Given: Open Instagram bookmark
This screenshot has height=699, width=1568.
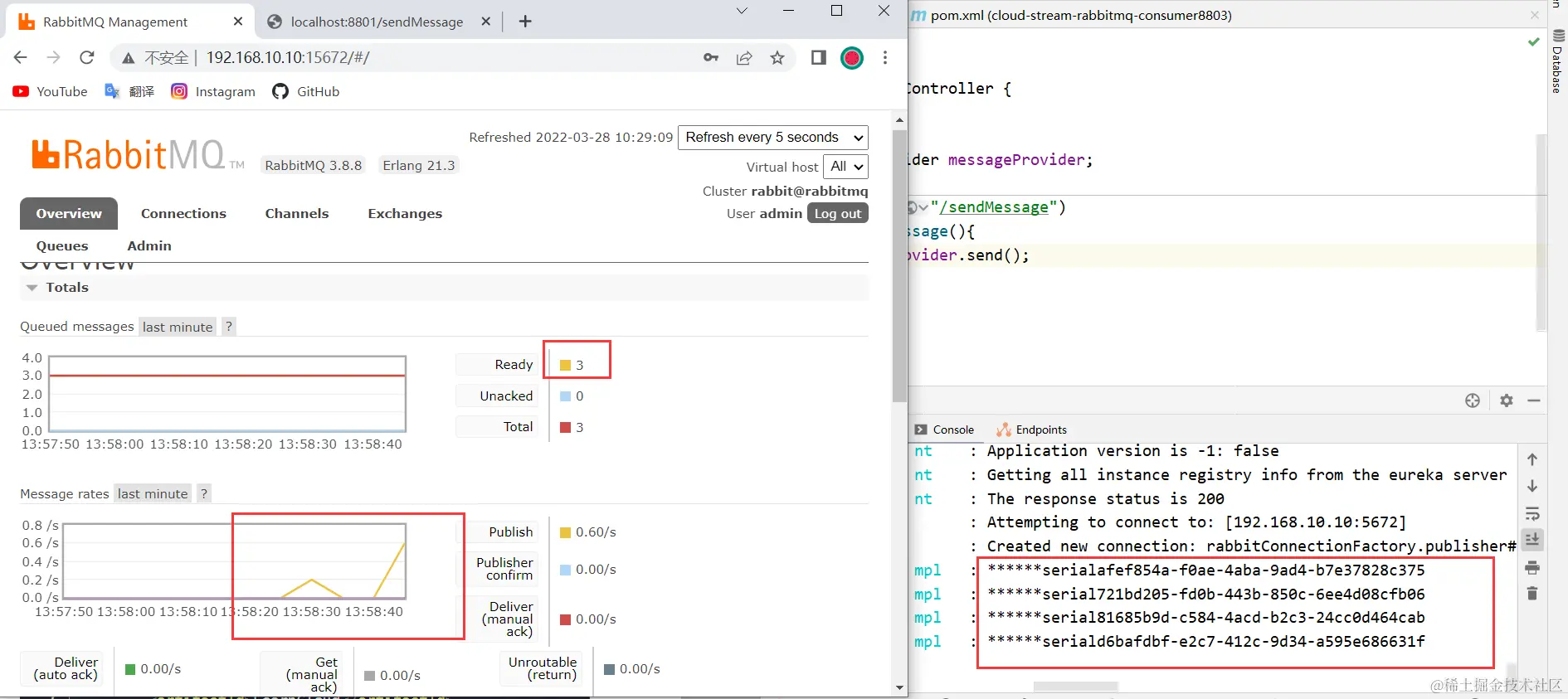Looking at the screenshot, I should (213, 91).
